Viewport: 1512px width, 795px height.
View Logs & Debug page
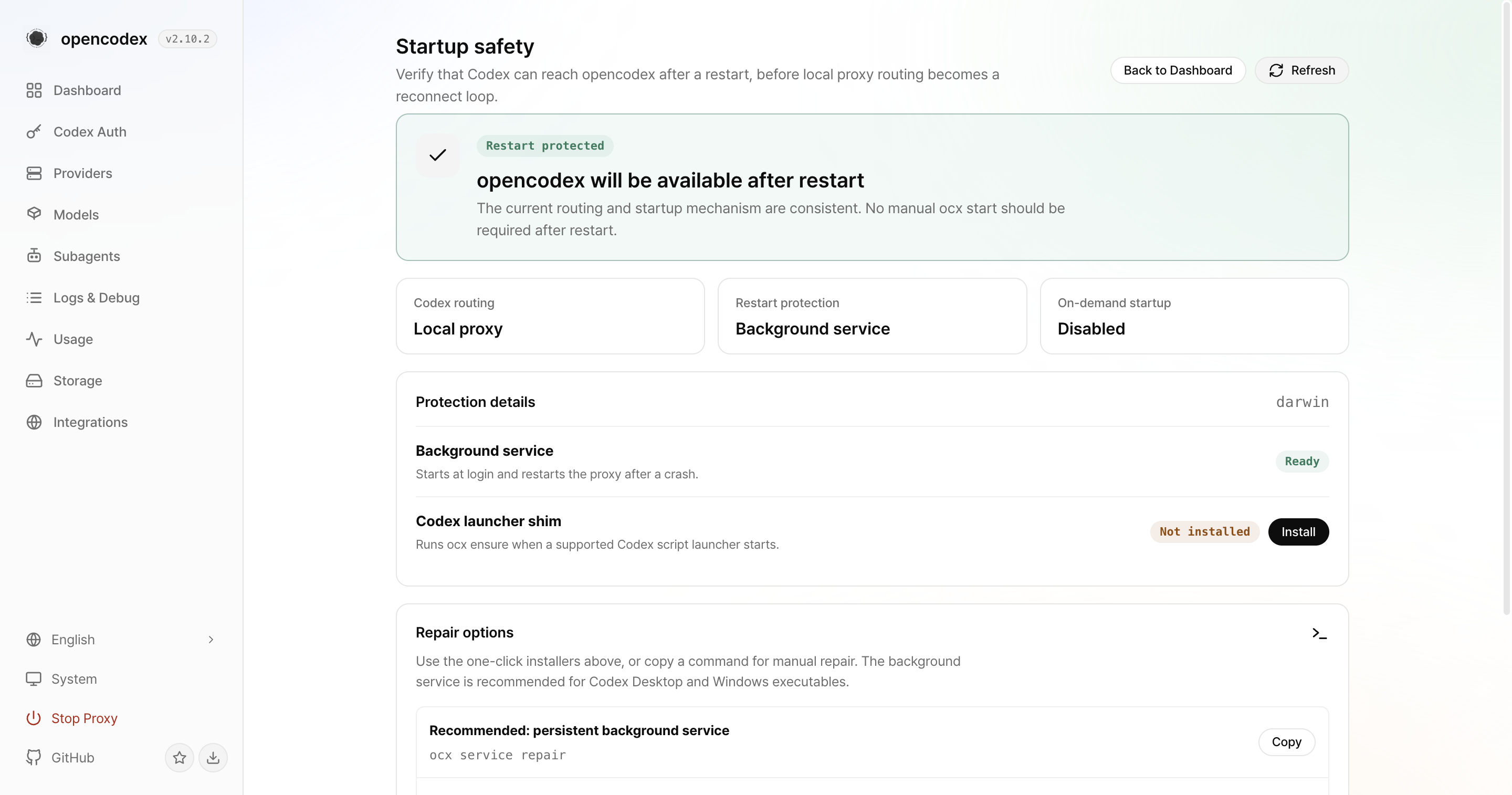click(121, 298)
